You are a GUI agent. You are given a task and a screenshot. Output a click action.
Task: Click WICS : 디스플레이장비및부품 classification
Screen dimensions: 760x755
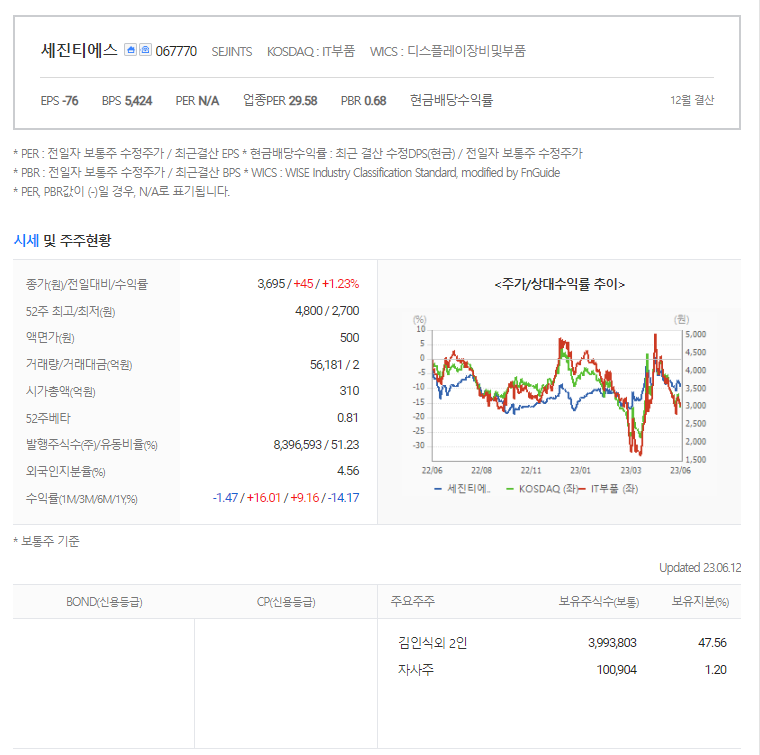(x=447, y=51)
